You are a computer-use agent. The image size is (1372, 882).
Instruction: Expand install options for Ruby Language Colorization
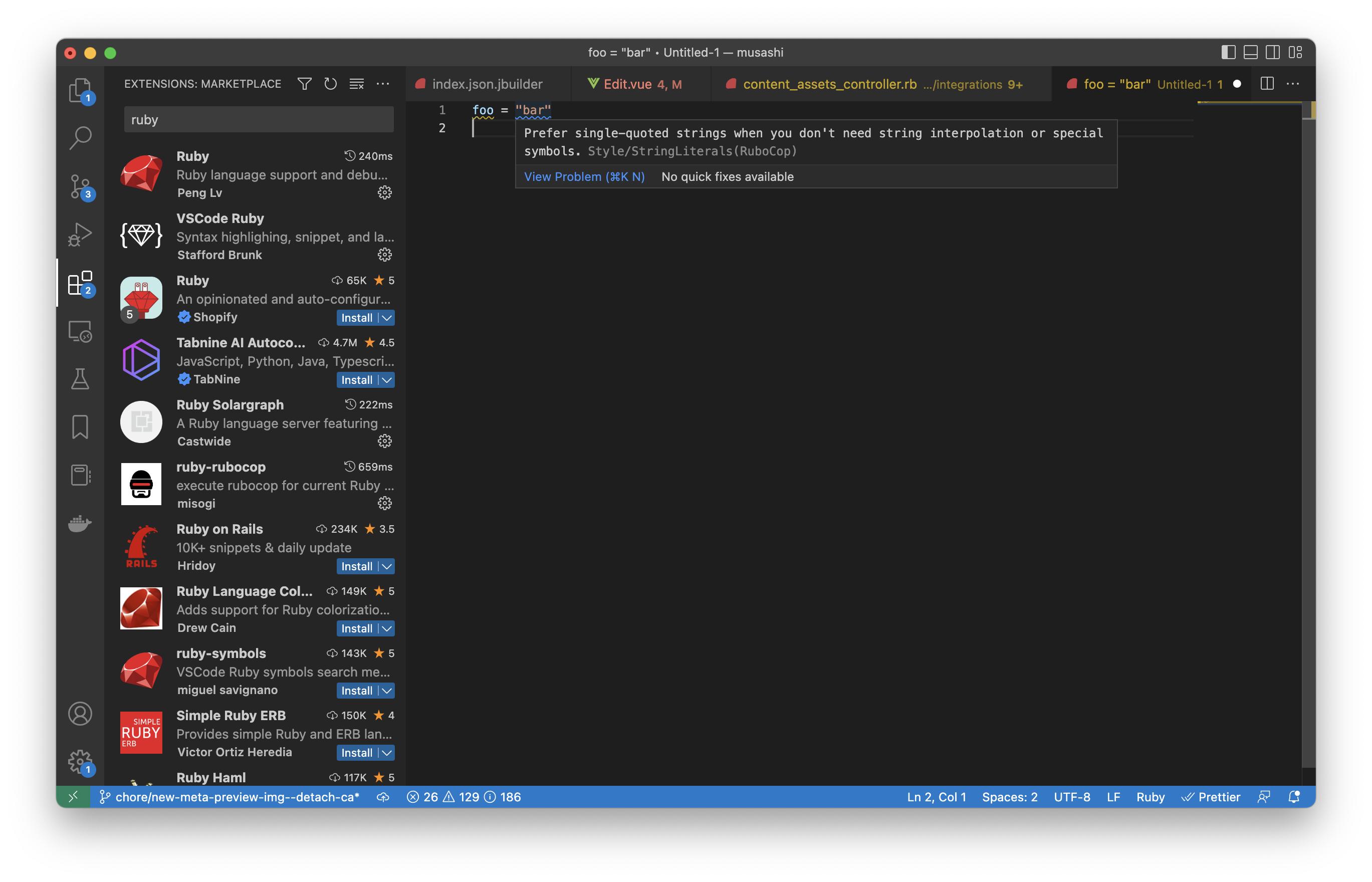coord(387,628)
